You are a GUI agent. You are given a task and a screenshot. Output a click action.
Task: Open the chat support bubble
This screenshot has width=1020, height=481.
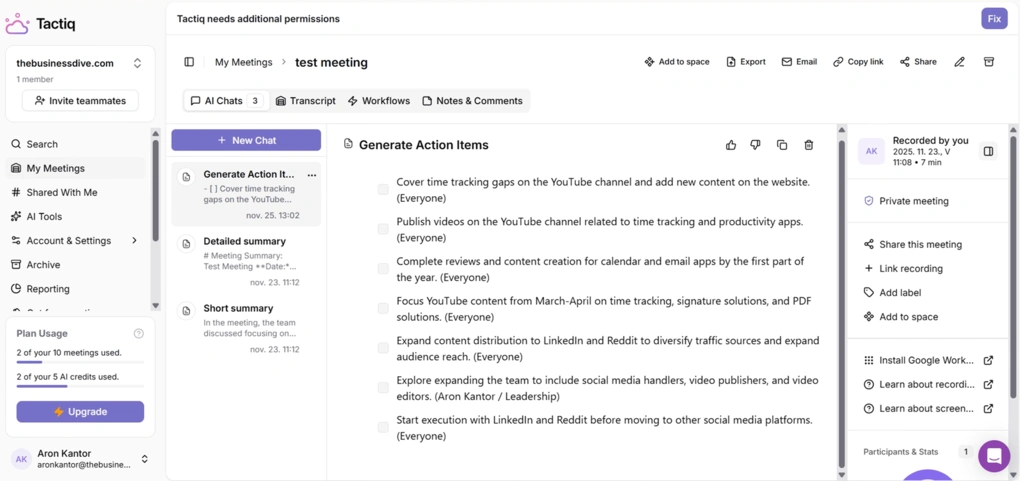point(994,456)
